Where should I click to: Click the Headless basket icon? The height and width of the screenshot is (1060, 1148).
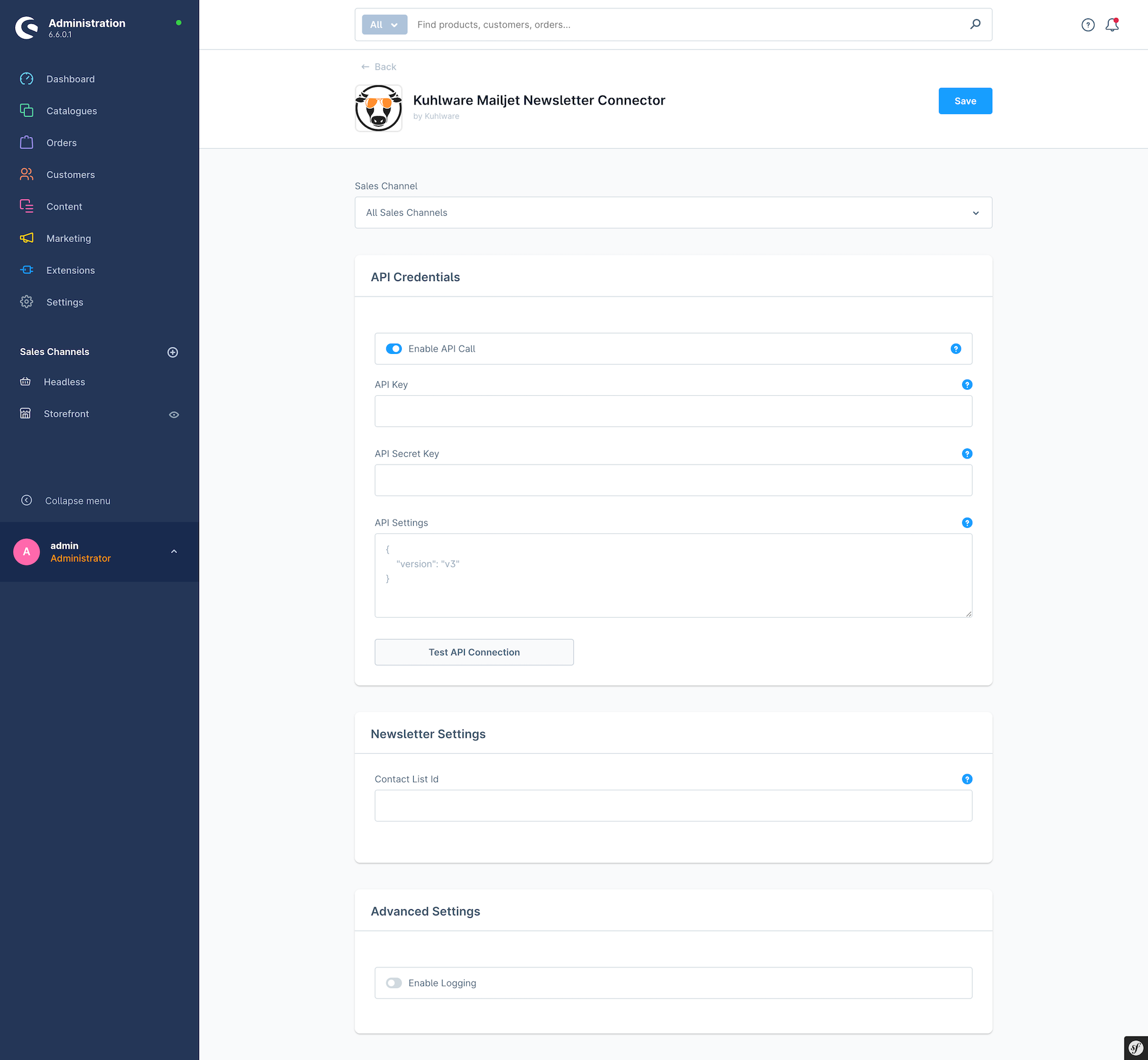[25, 381]
